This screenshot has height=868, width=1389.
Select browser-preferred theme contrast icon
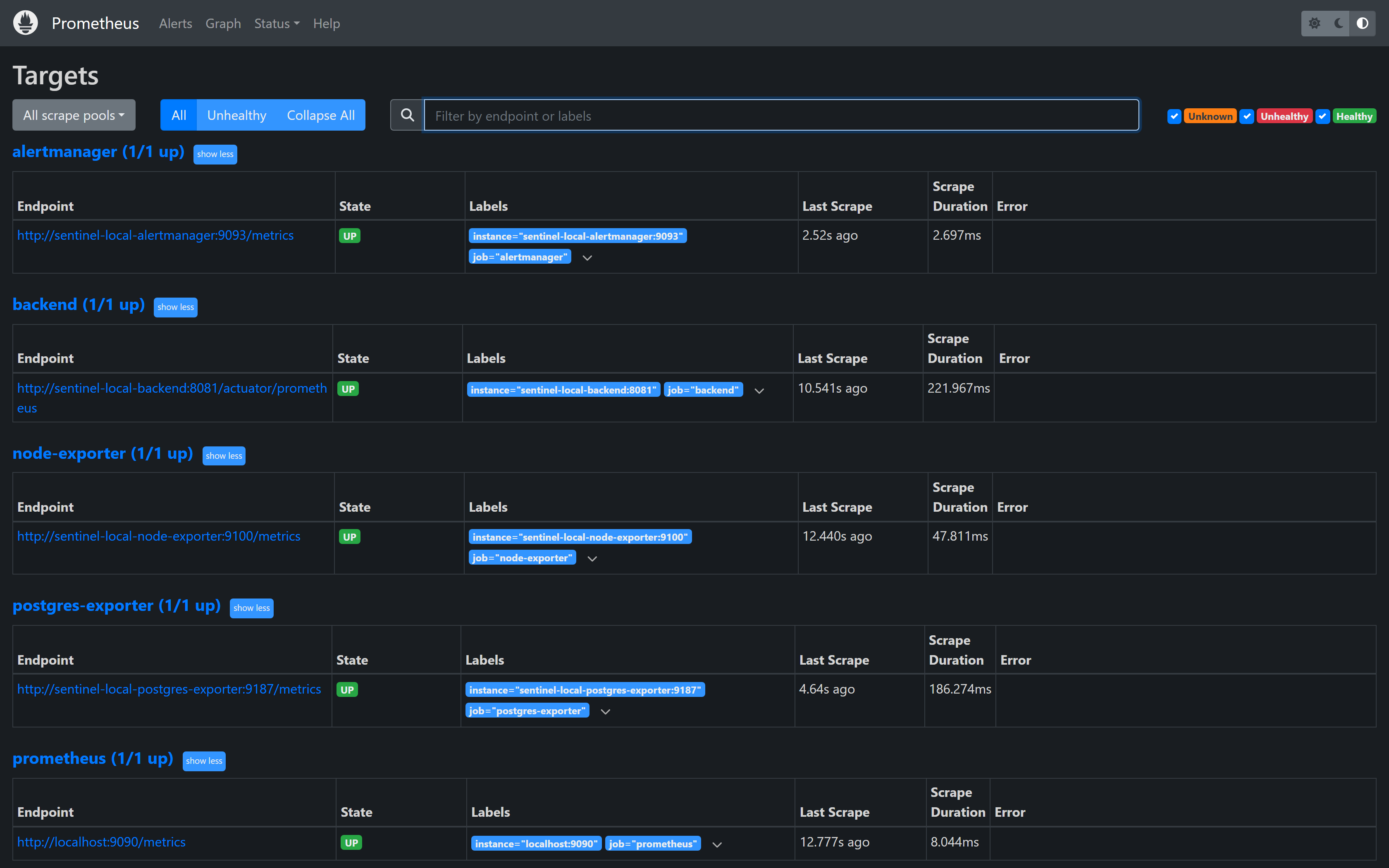(x=1363, y=23)
